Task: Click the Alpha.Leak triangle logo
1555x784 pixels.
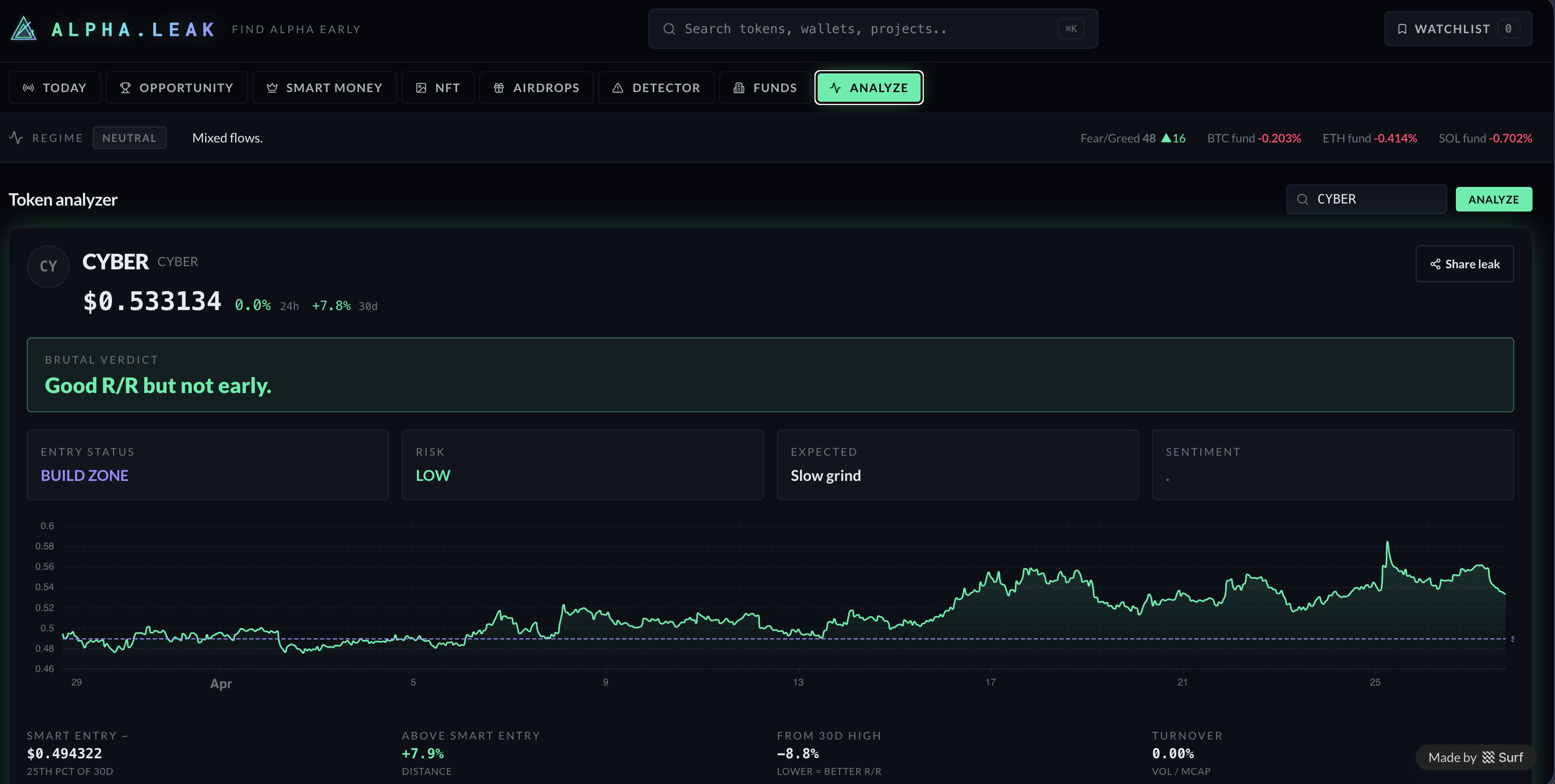Action: pyautogui.click(x=24, y=28)
